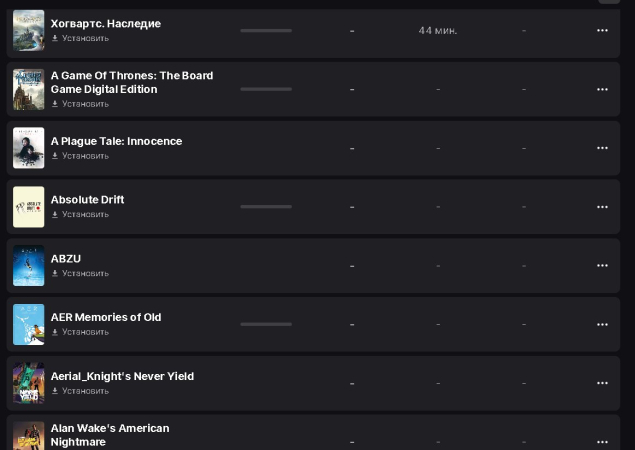
Task: Click the Alan Wake's American Nightmare thumbnail
Action: (x=28, y=437)
